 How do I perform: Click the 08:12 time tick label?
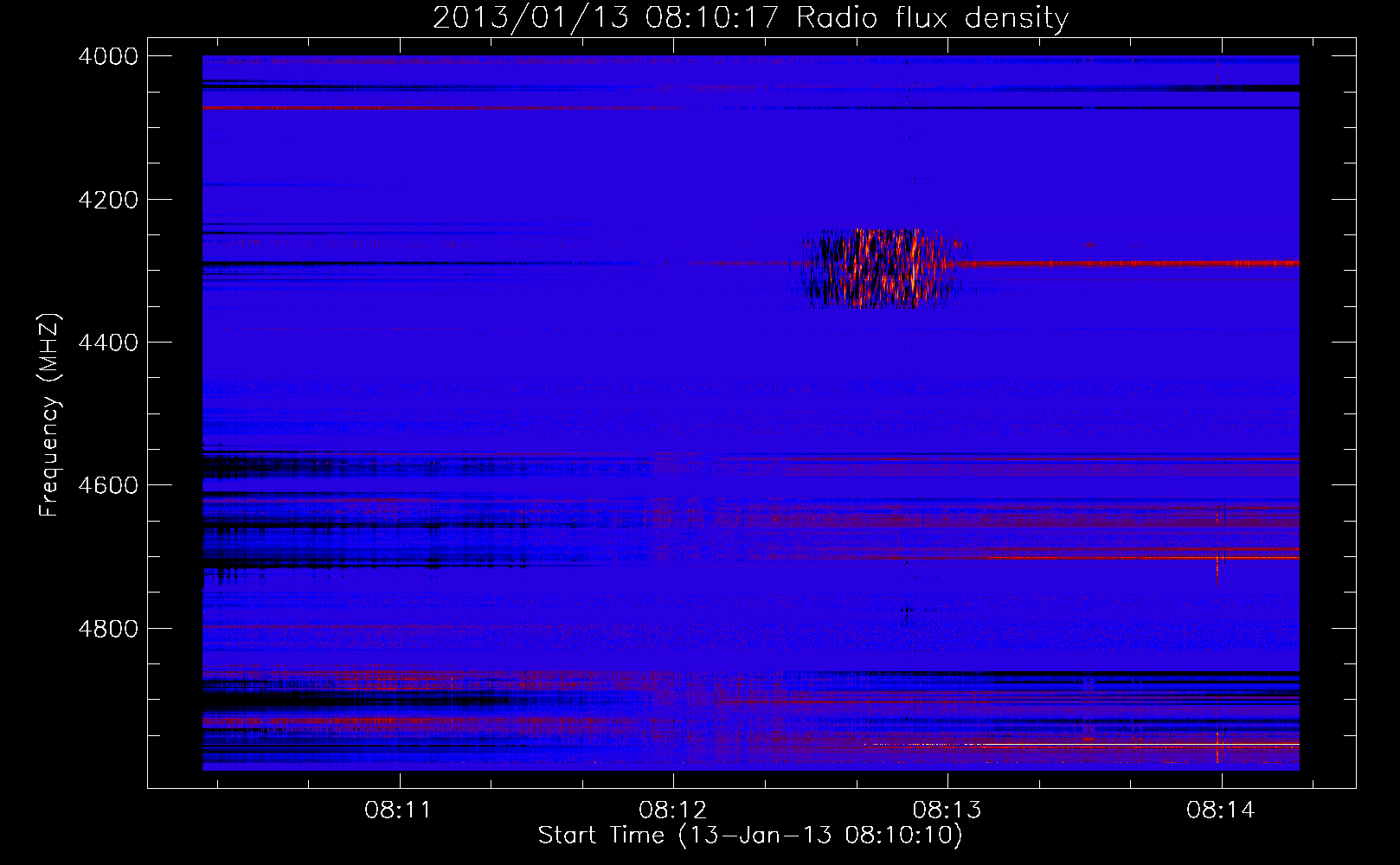(x=672, y=811)
